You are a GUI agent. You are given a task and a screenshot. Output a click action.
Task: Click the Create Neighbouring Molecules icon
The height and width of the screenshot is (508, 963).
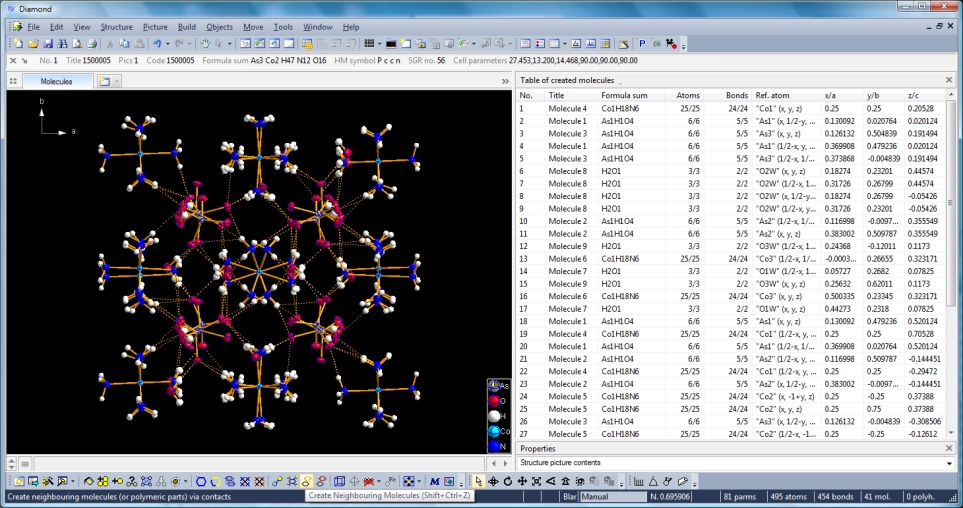[x=307, y=481]
